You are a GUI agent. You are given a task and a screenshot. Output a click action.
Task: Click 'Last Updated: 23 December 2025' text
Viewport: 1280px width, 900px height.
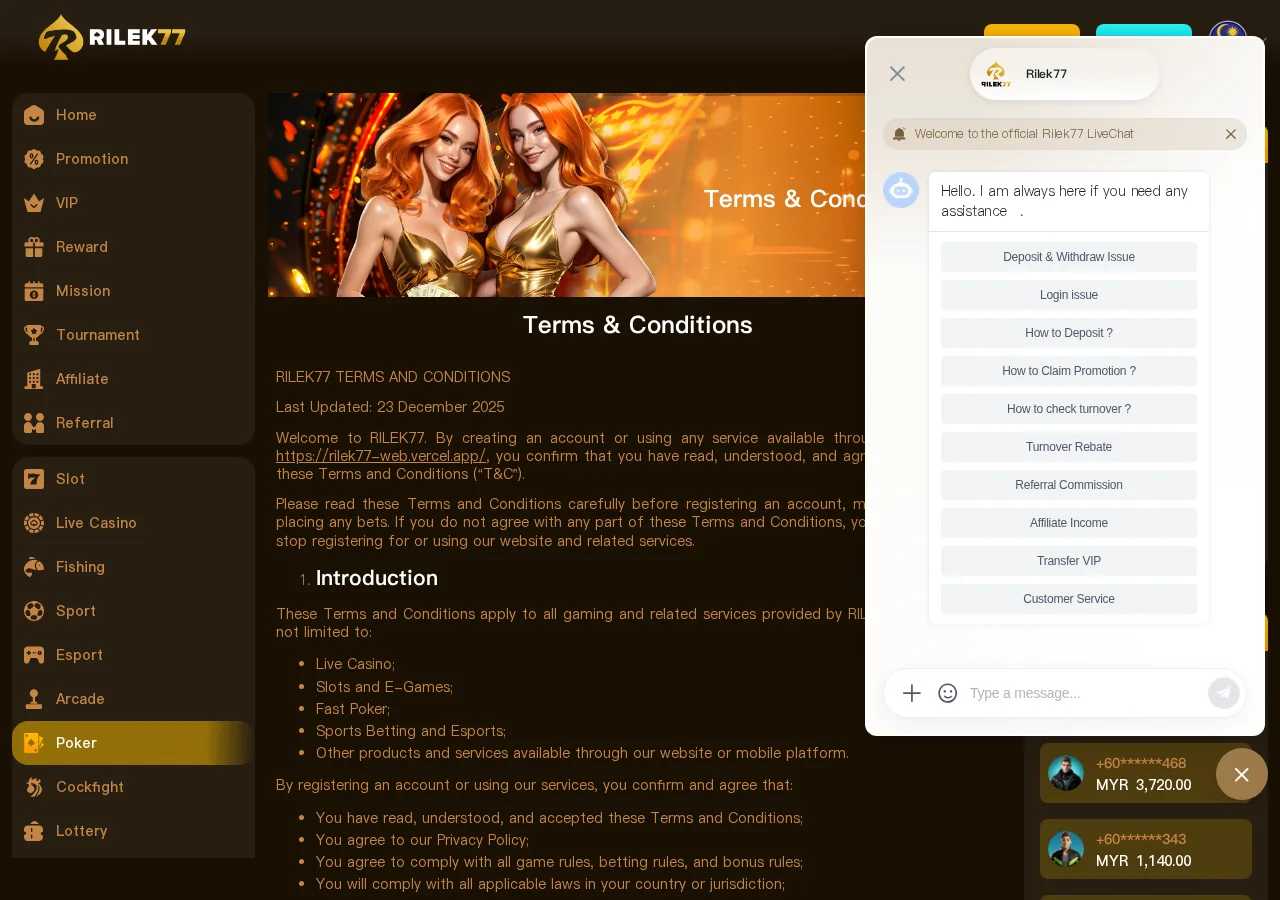coord(390,407)
